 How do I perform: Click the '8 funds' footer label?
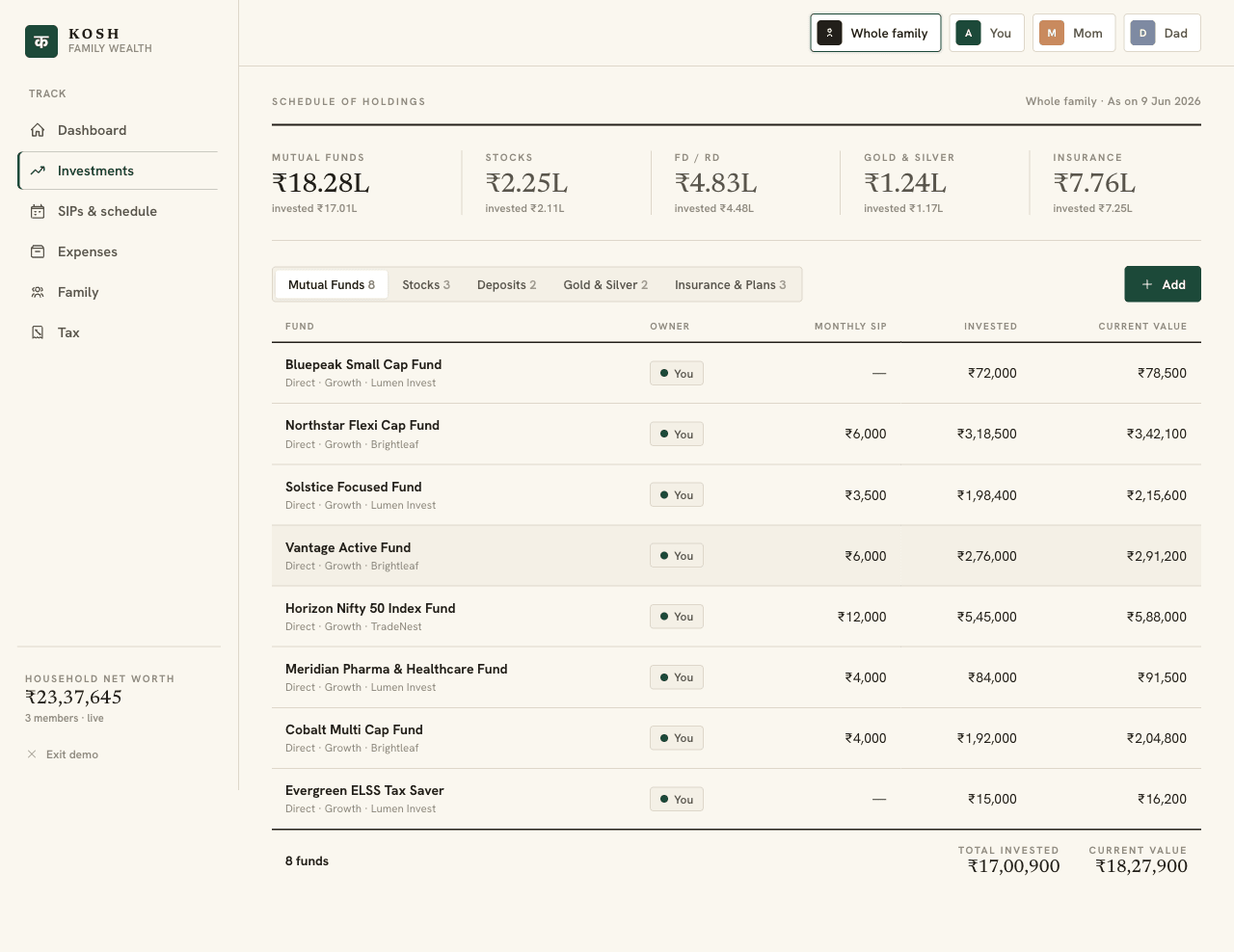coord(307,861)
